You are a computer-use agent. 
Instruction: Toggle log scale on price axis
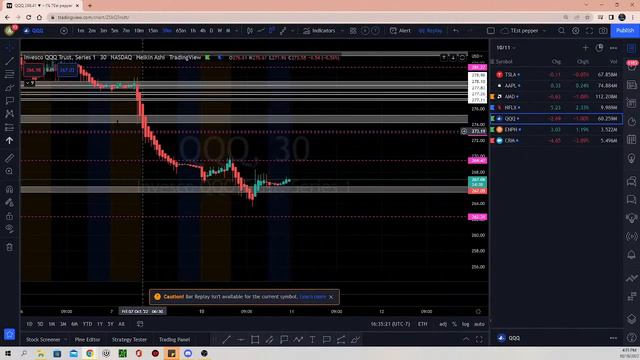click(x=465, y=324)
